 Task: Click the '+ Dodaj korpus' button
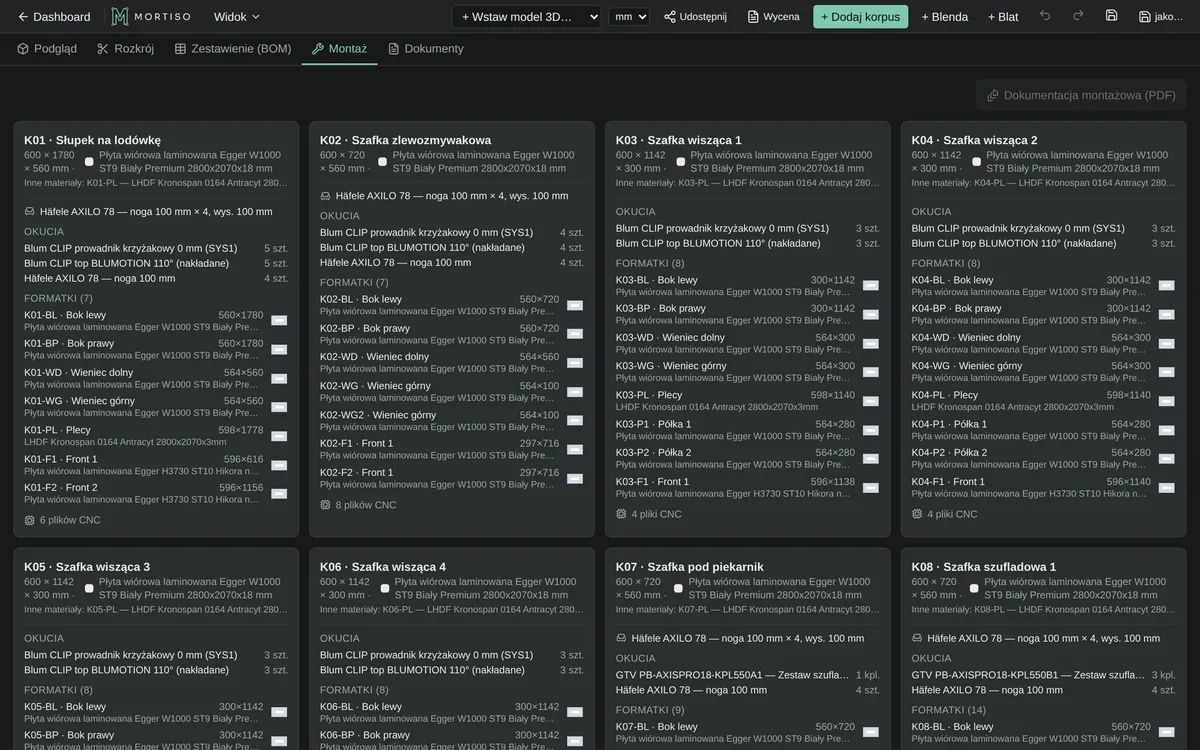click(860, 16)
